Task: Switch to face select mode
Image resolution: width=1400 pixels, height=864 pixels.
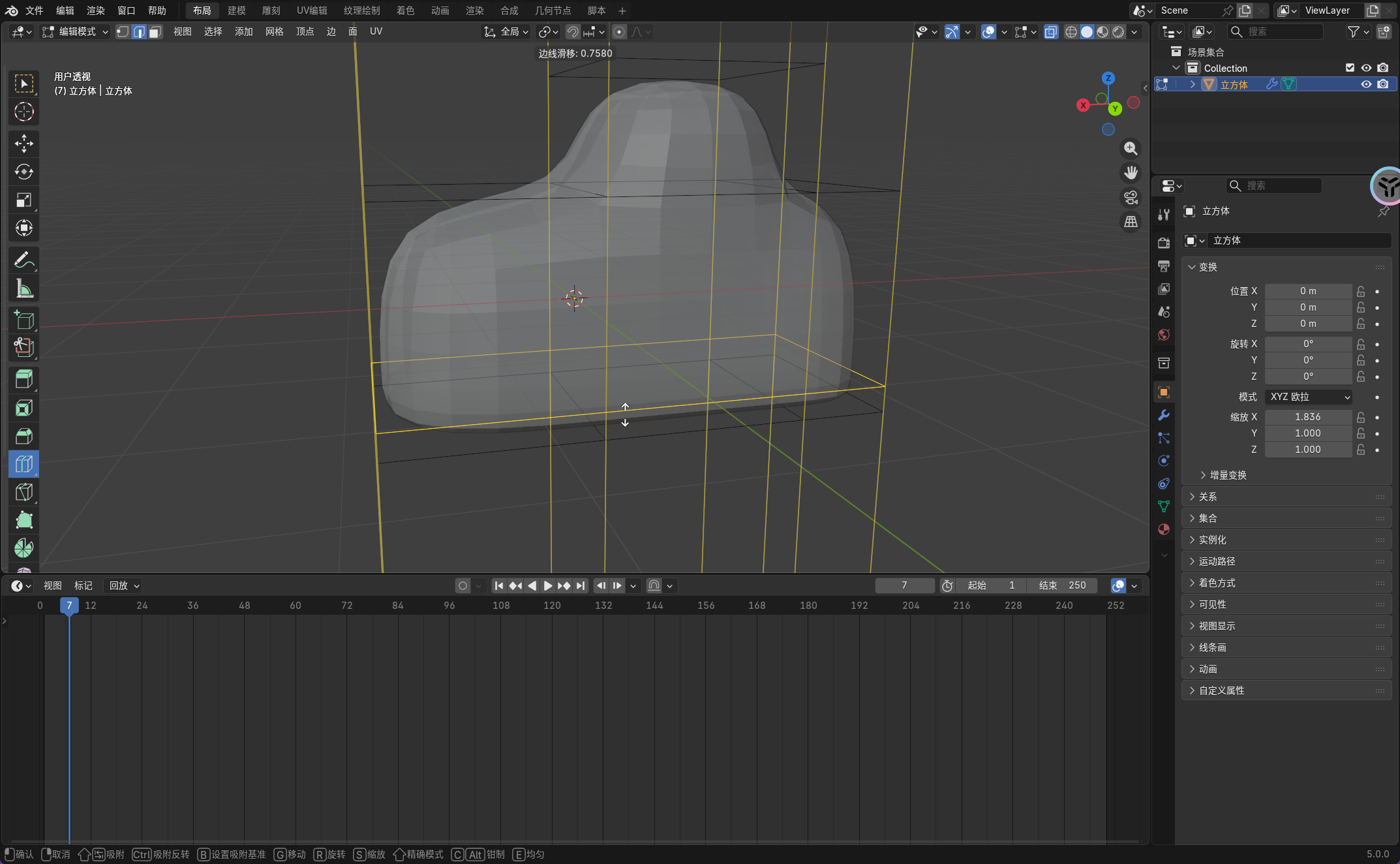Action: [x=155, y=32]
